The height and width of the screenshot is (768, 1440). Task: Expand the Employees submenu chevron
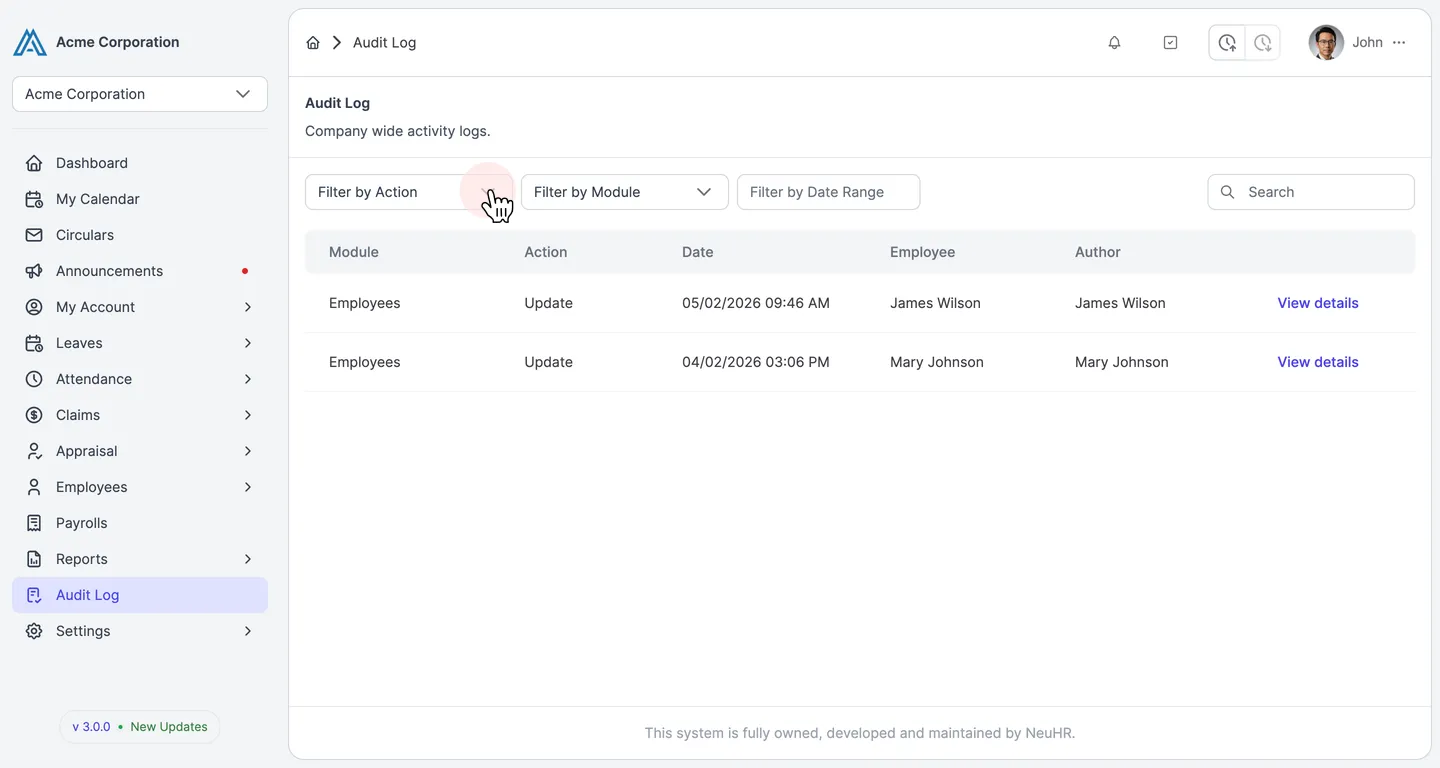pyautogui.click(x=248, y=487)
